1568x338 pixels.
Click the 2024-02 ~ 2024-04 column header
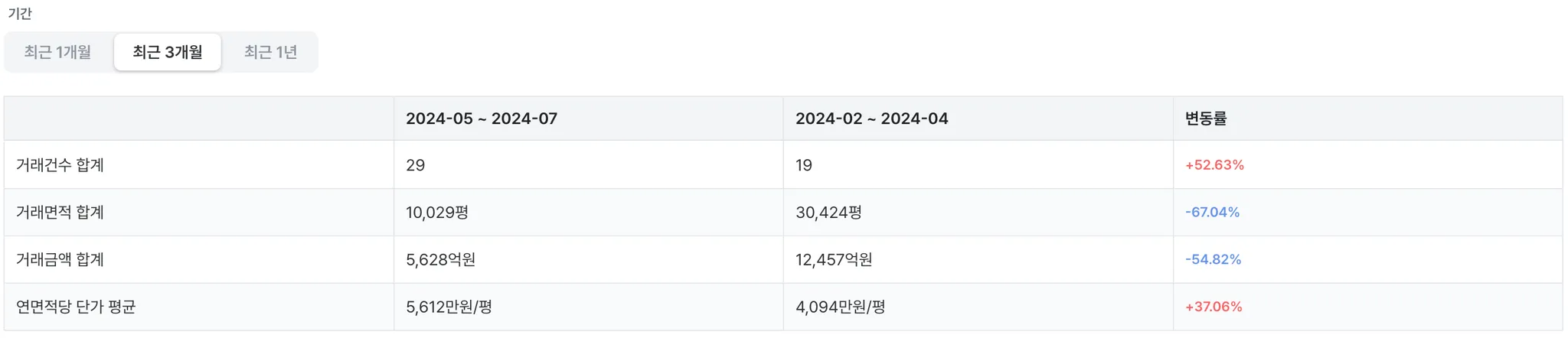pyautogui.click(x=871, y=119)
